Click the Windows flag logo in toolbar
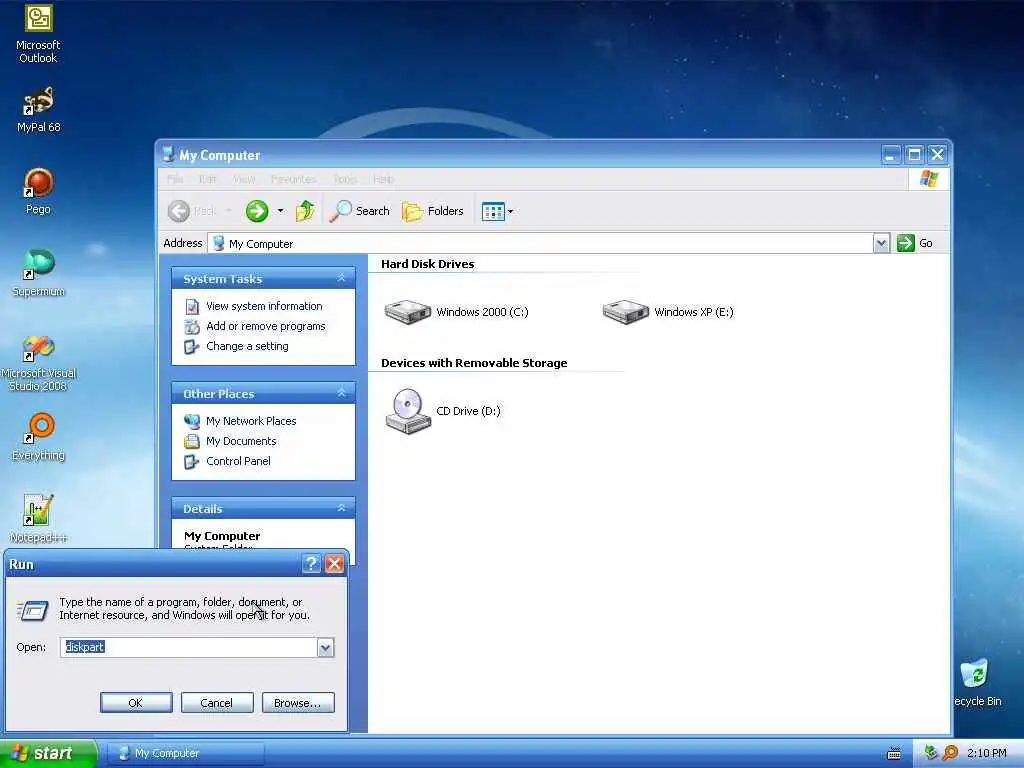The image size is (1024, 768). [x=929, y=179]
